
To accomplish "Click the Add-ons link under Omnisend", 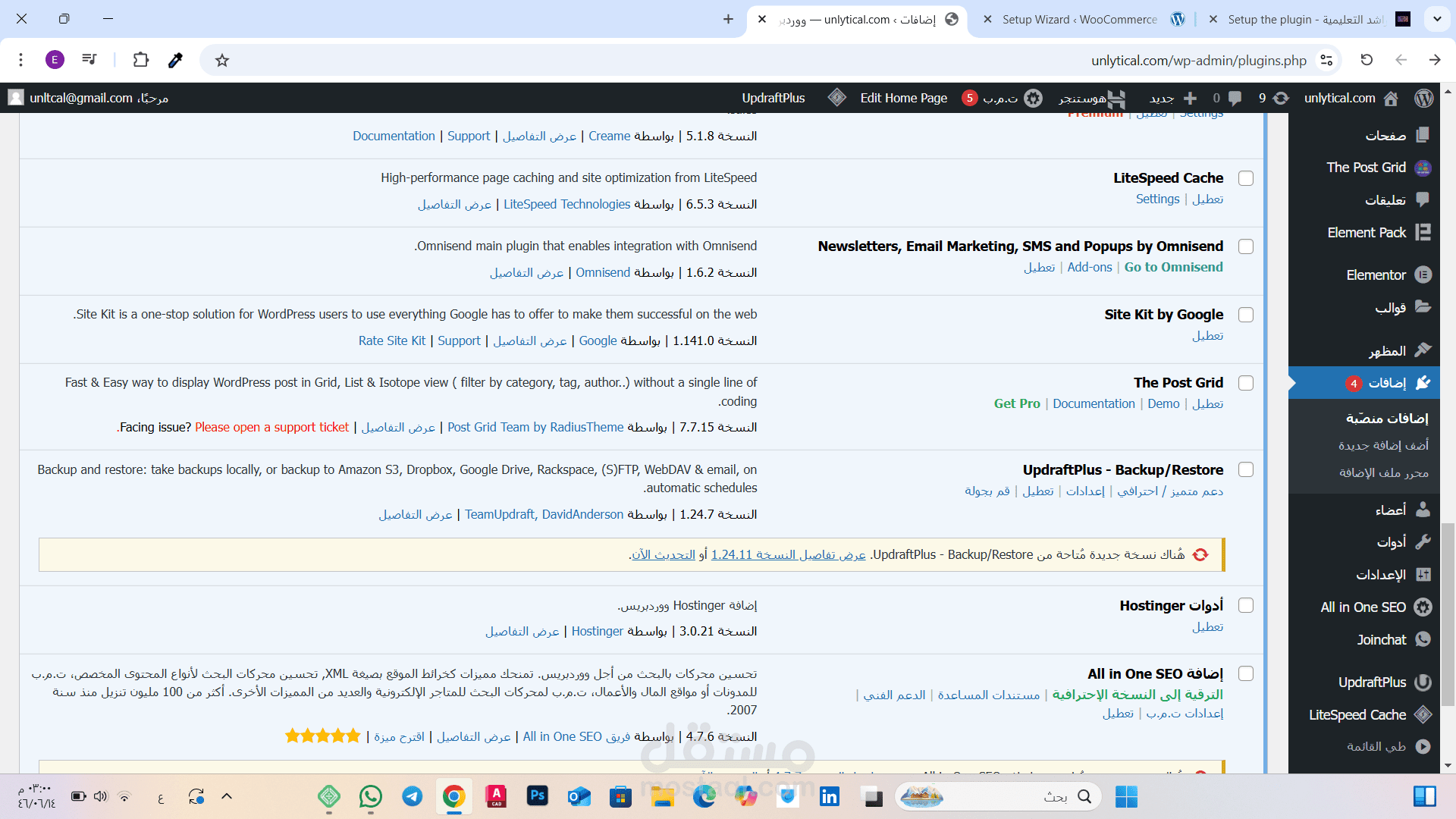I will pos(1090,267).
